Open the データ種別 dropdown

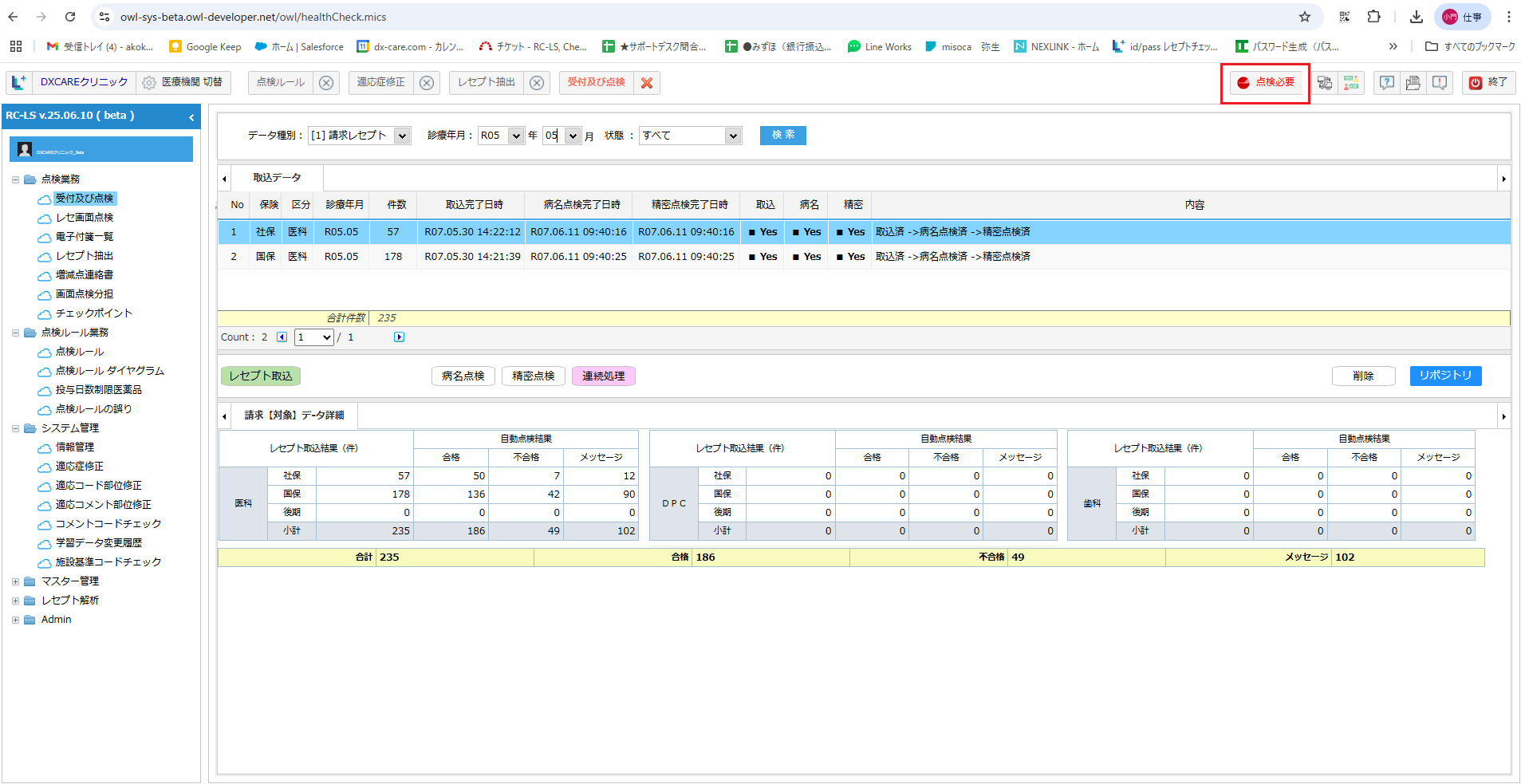360,136
